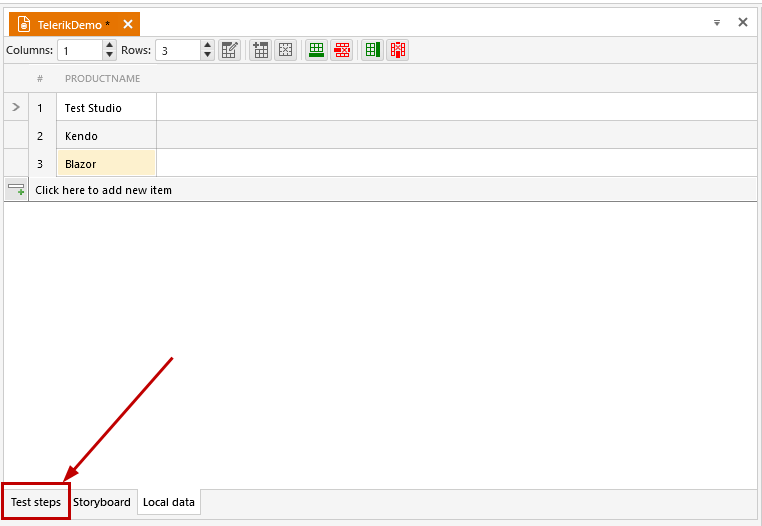This screenshot has height=526, width=762.
Task: Click the Columns number input field
Action: pyautogui.click(x=81, y=51)
